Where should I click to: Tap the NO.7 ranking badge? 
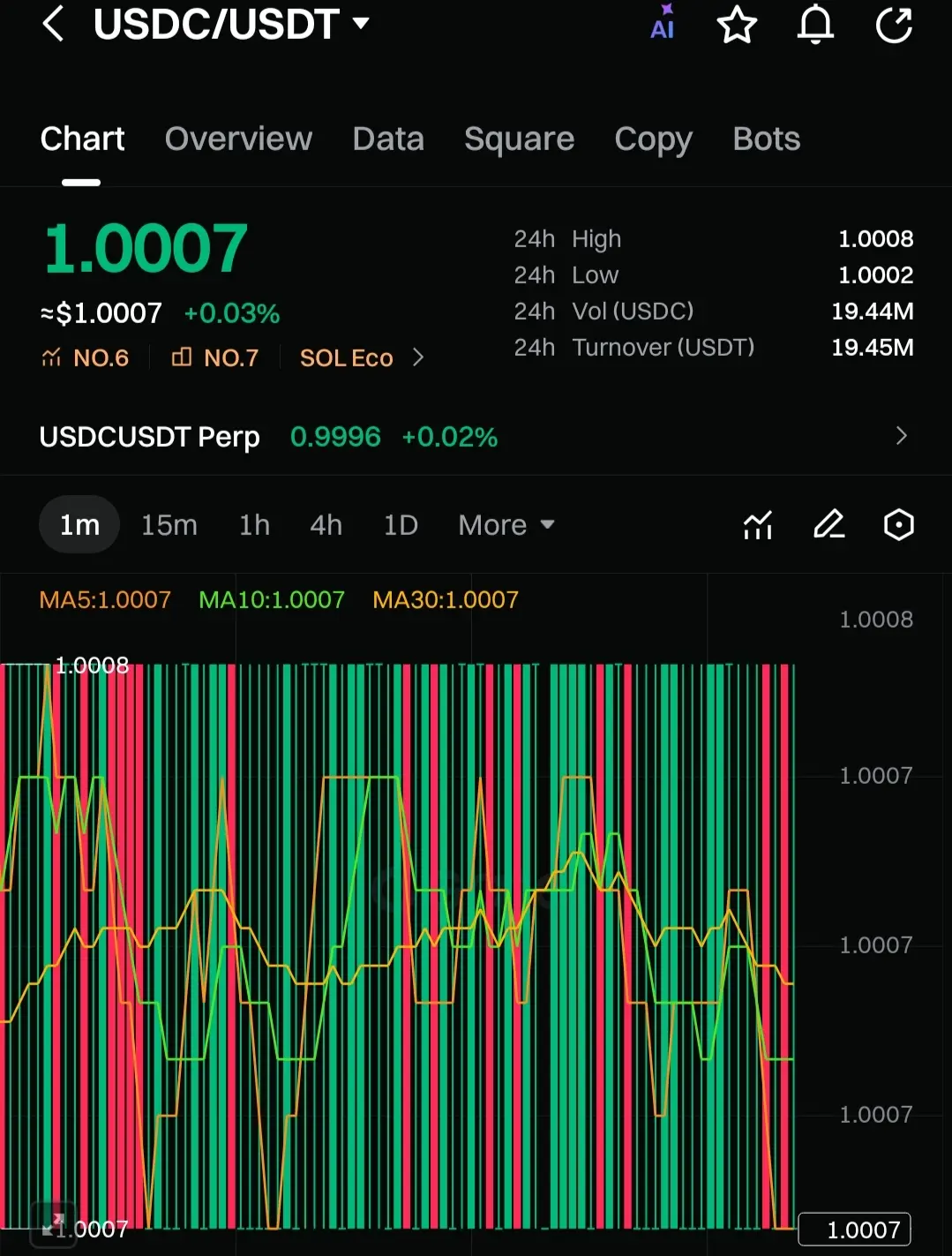tap(215, 357)
